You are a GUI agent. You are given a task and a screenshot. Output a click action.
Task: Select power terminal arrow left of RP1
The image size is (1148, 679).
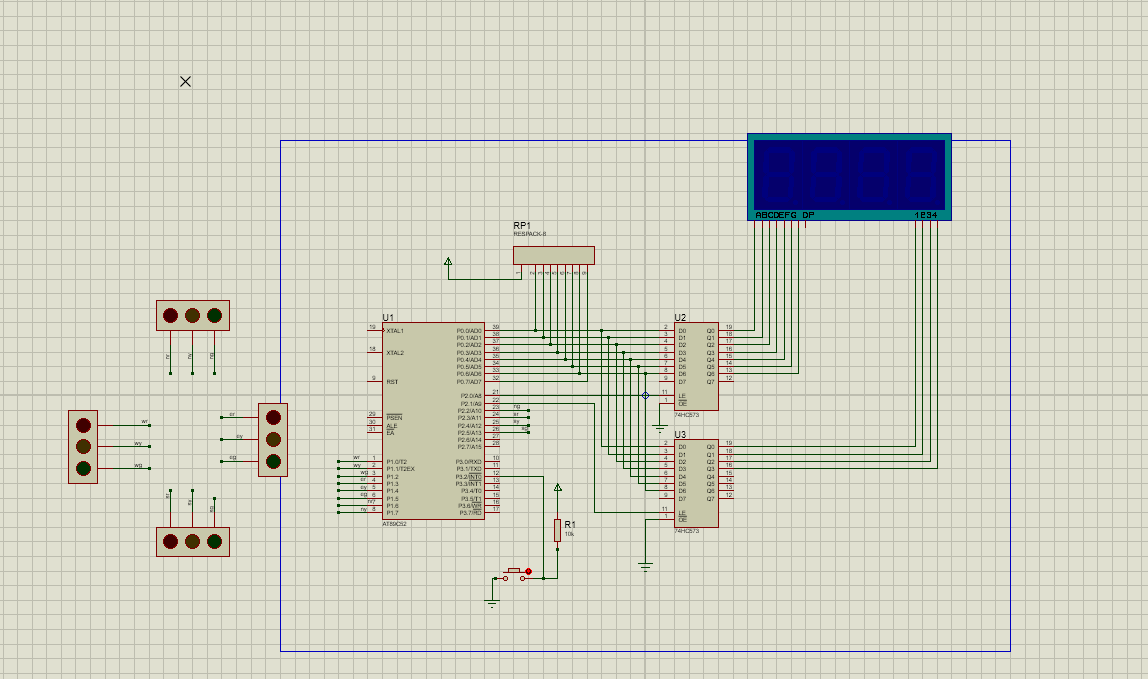click(x=448, y=261)
